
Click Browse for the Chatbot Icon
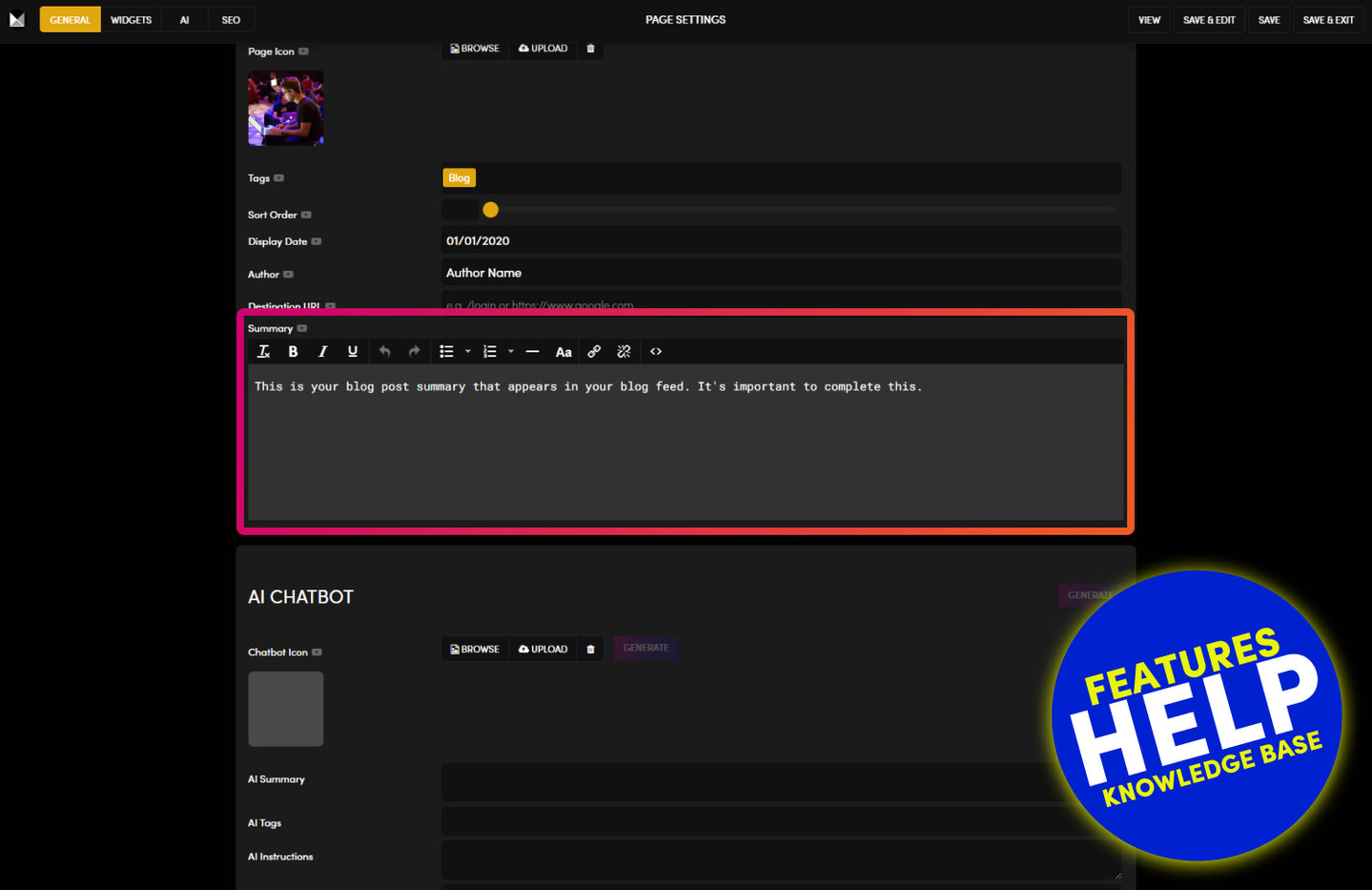(x=475, y=650)
